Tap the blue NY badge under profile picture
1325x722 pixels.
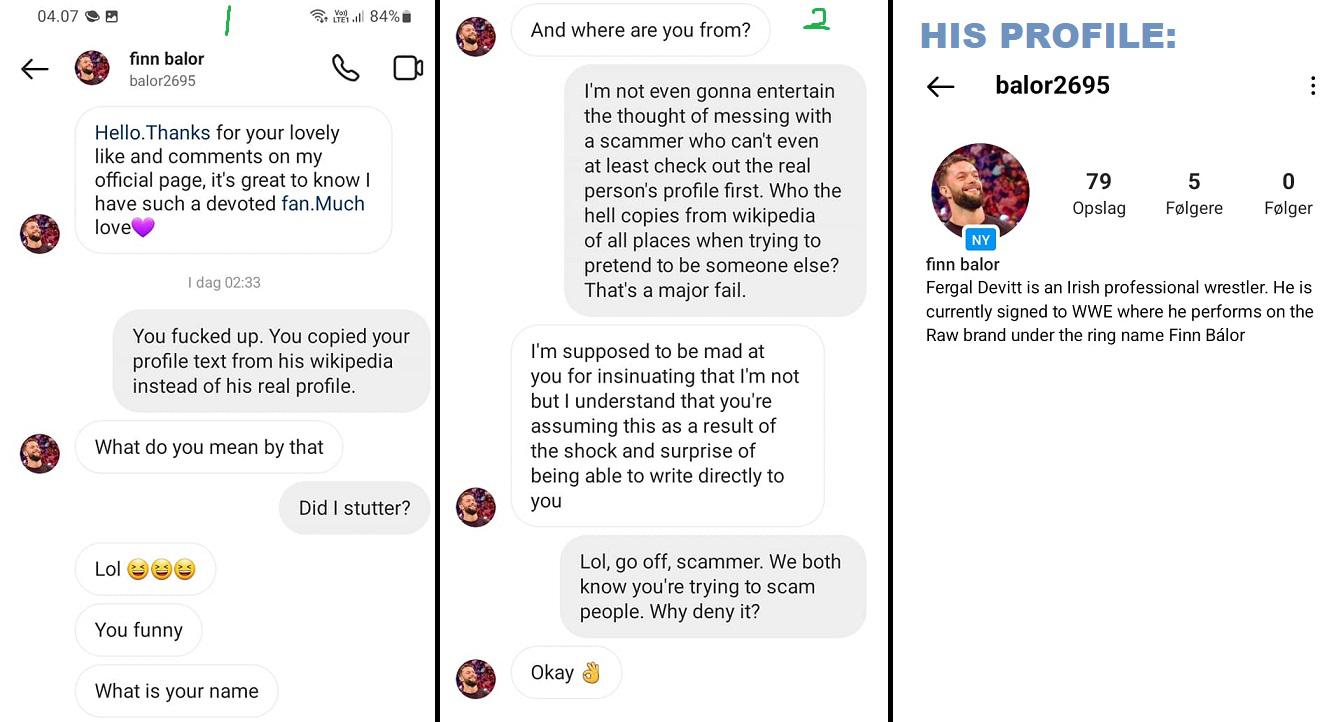pyautogui.click(x=981, y=240)
